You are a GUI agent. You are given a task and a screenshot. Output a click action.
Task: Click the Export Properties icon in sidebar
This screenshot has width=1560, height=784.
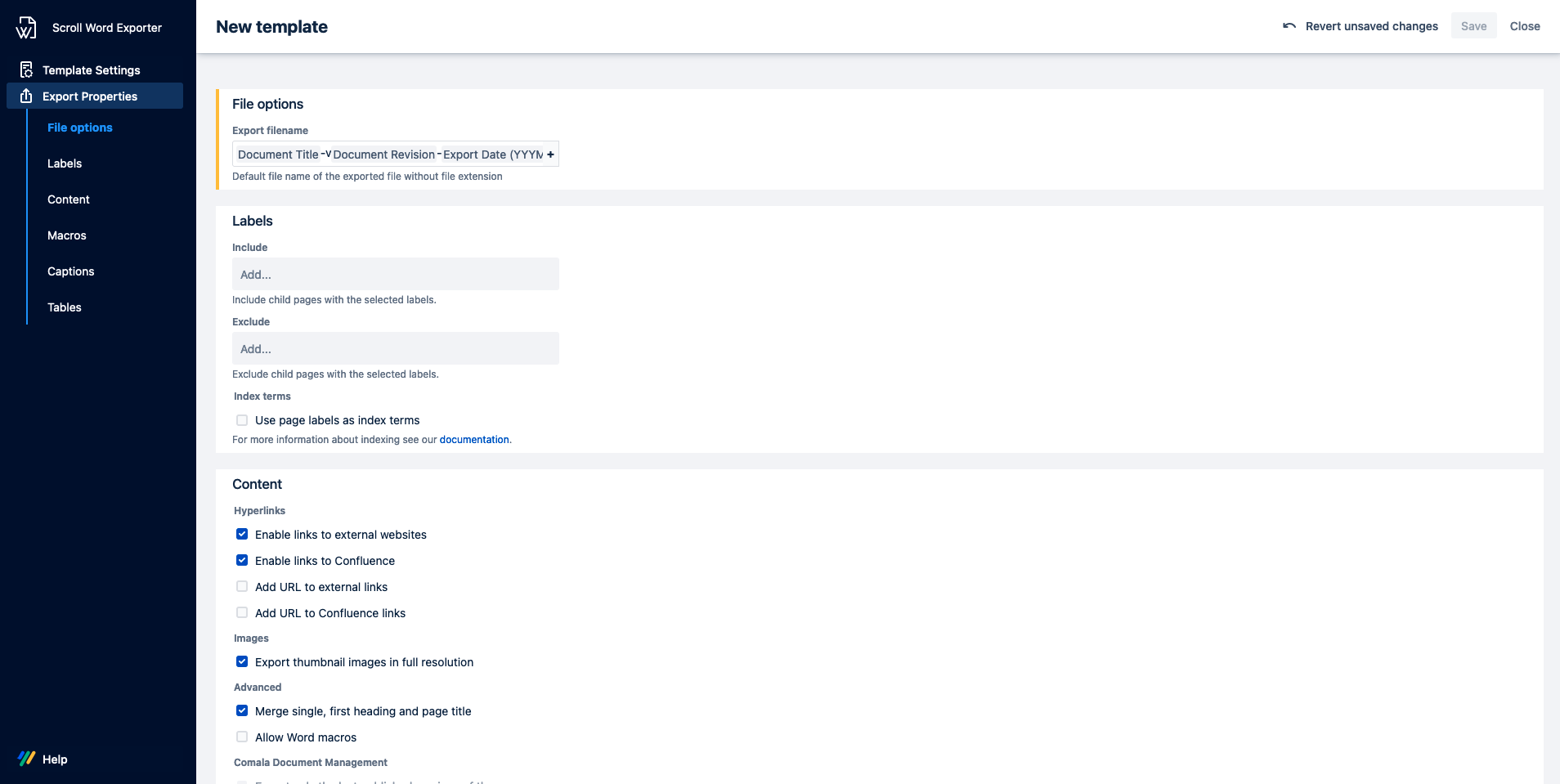coord(26,96)
